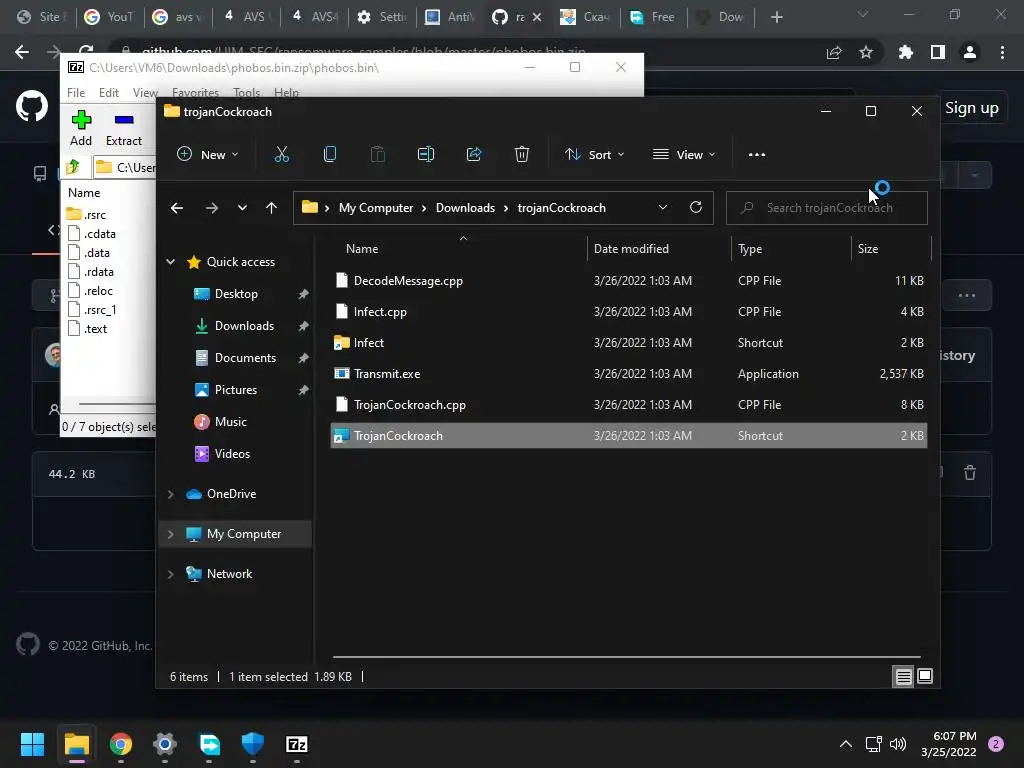Show hidden system tray icons chevron
Viewport: 1024px width, 768px height.
[846, 744]
